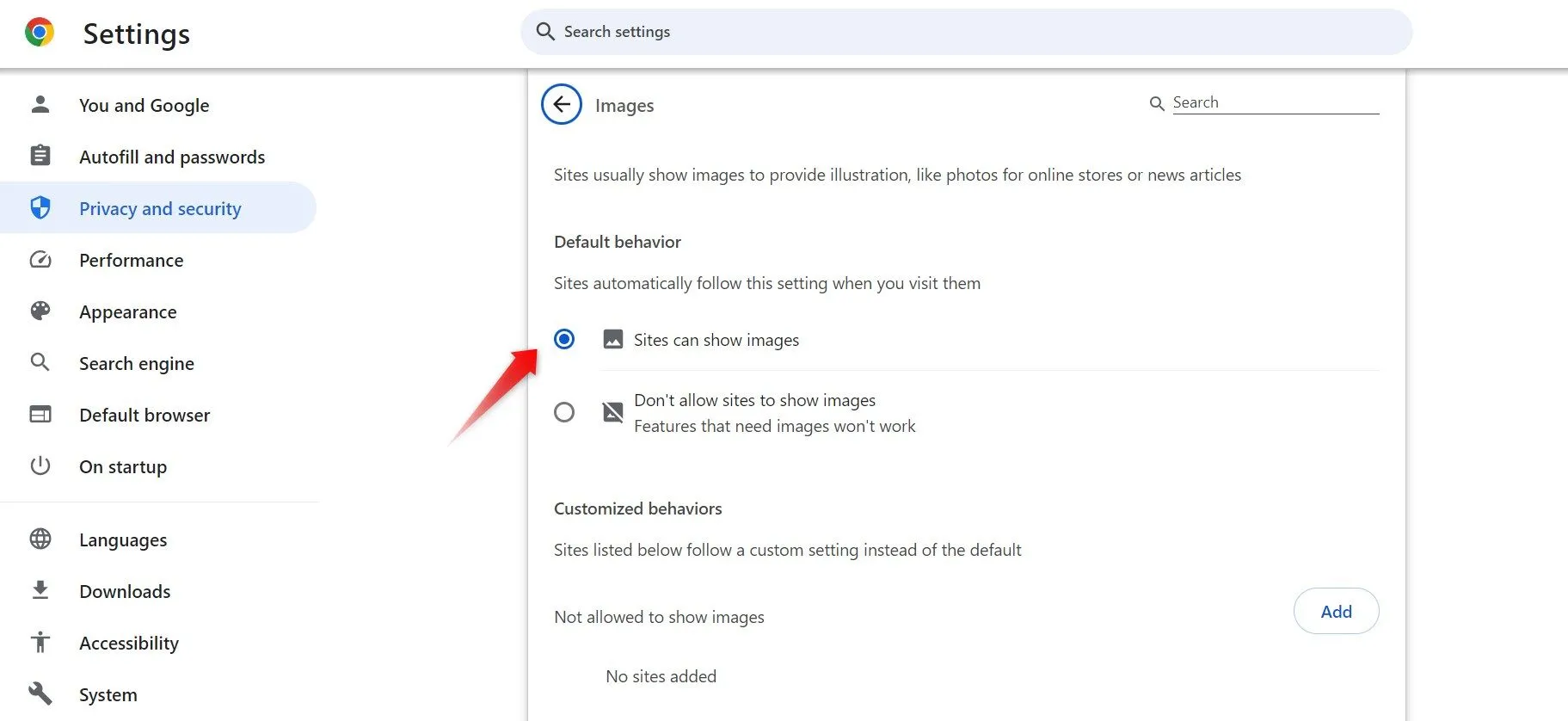Click the Images page heading

click(x=624, y=105)
